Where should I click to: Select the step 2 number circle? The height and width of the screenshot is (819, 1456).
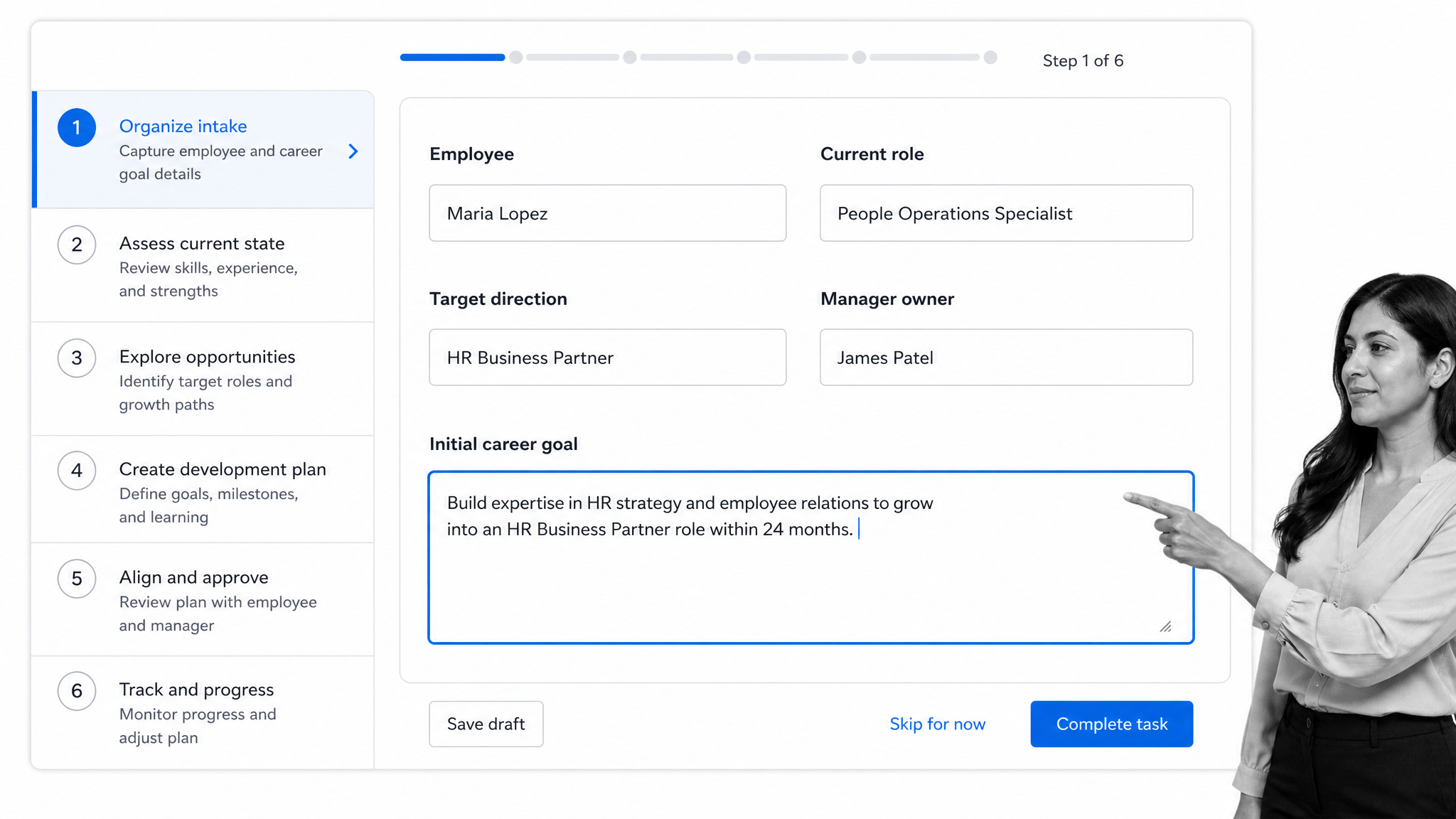[77, 245]
